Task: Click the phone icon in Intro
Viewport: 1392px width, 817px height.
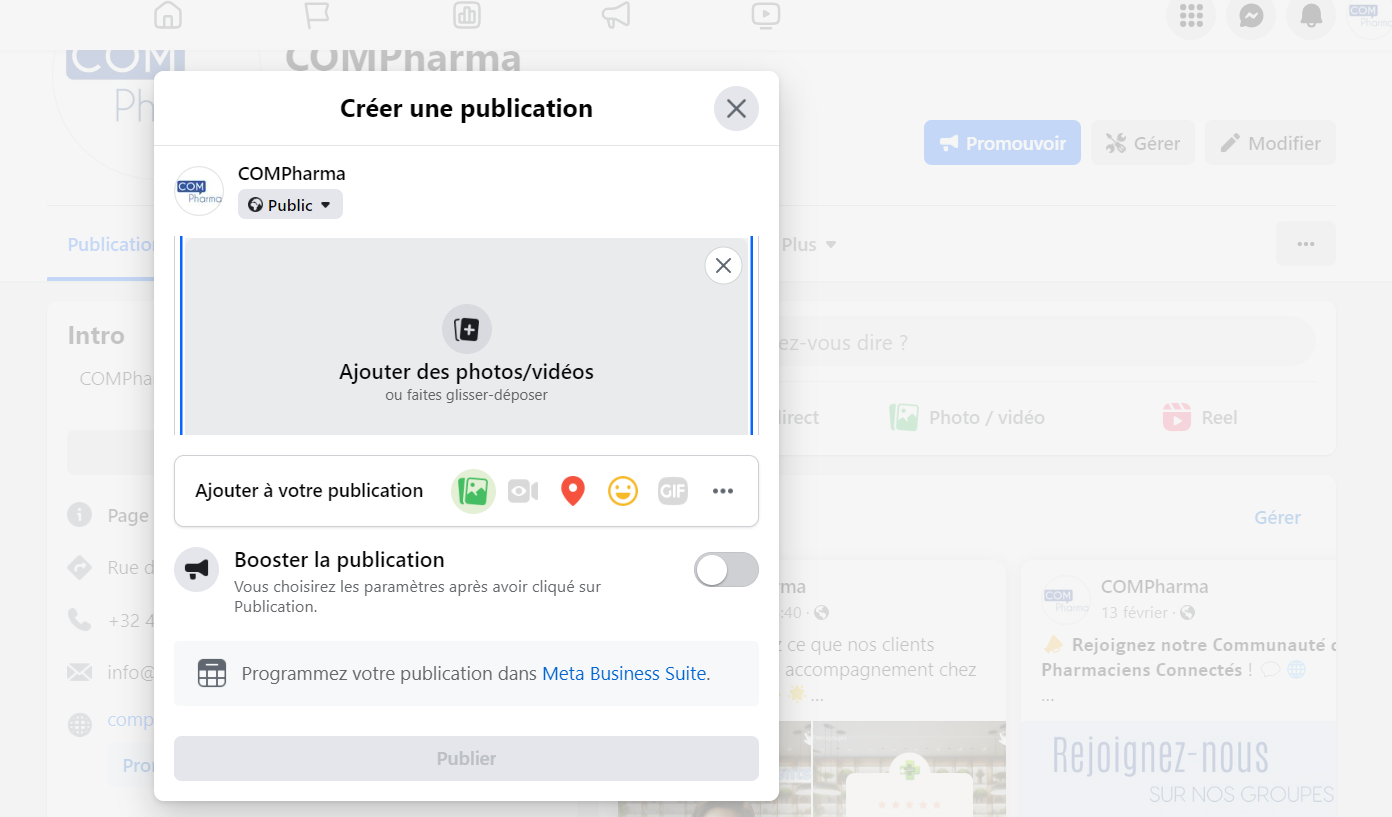Action: click(x=80, y=620)
